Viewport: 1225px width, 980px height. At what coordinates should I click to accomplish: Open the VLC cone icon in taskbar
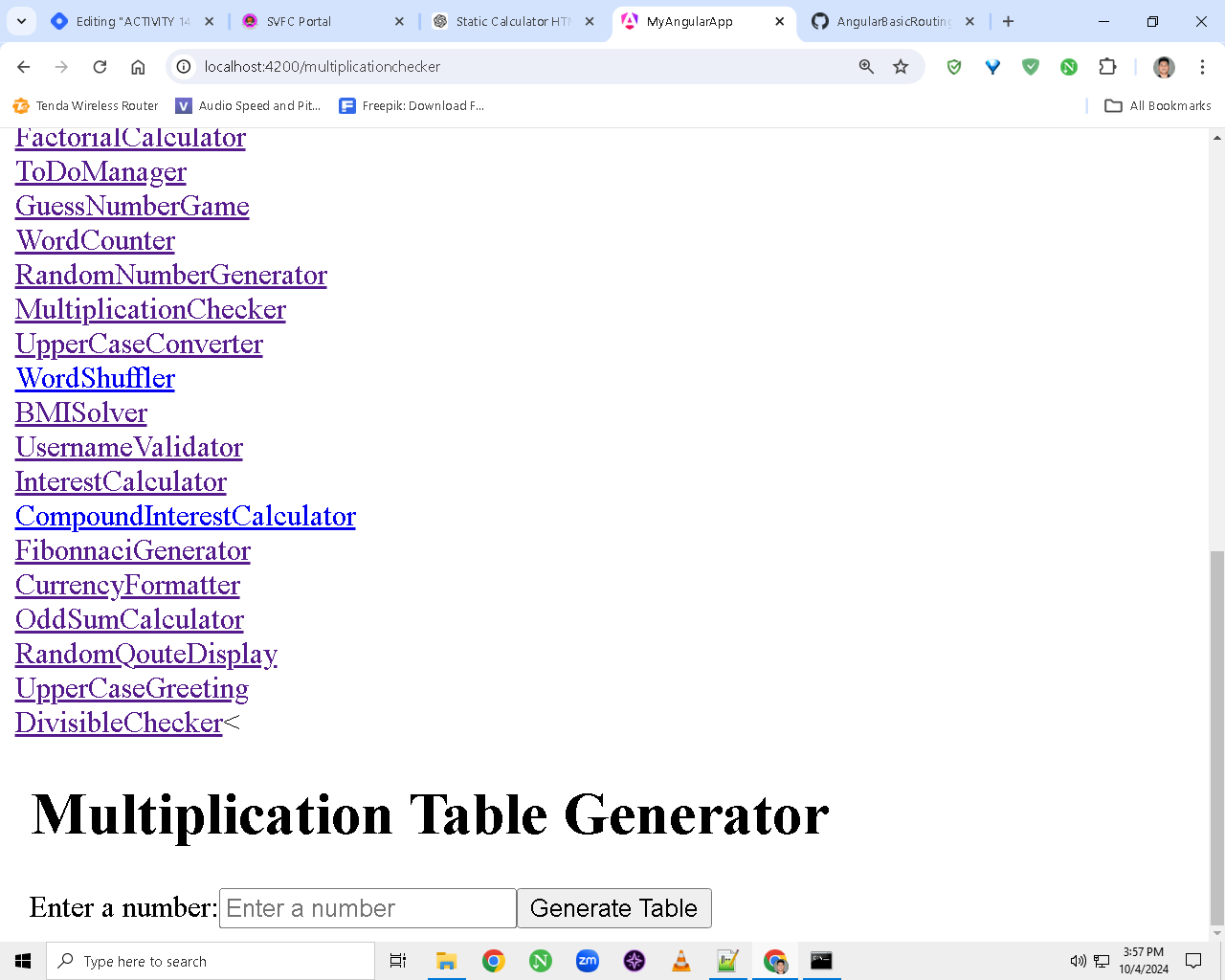(x=681, y=961)
